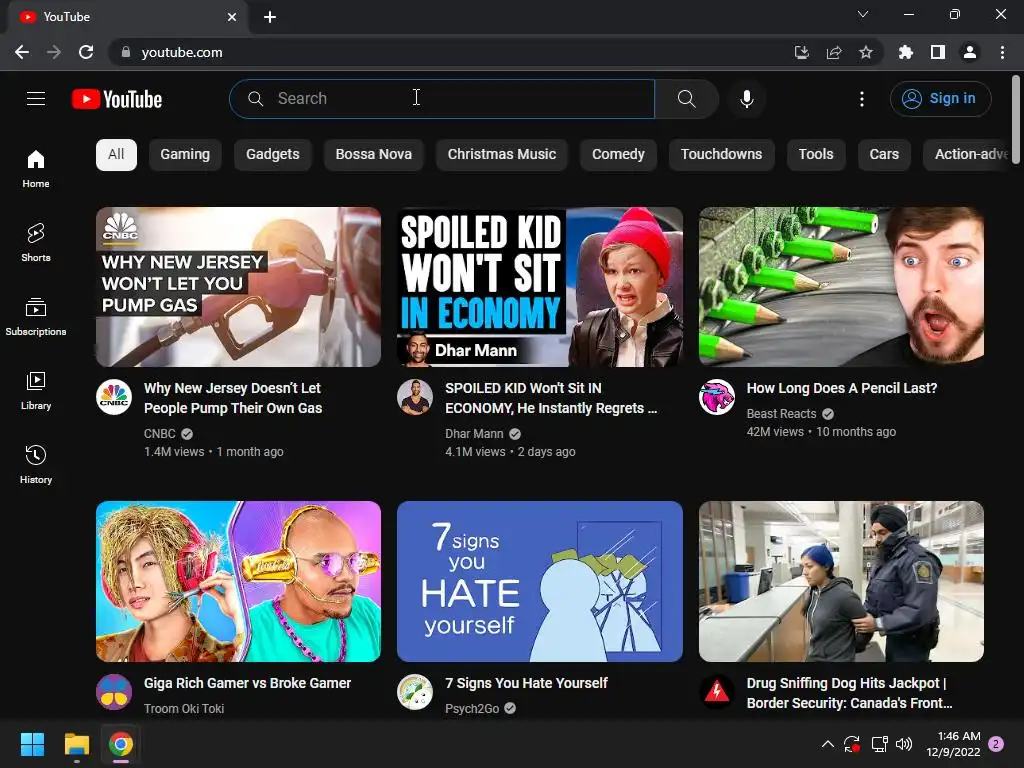1024x768 pixels.
Task: Open 7 signs you hate yourself thumbnail
Action: pos(539,581)
